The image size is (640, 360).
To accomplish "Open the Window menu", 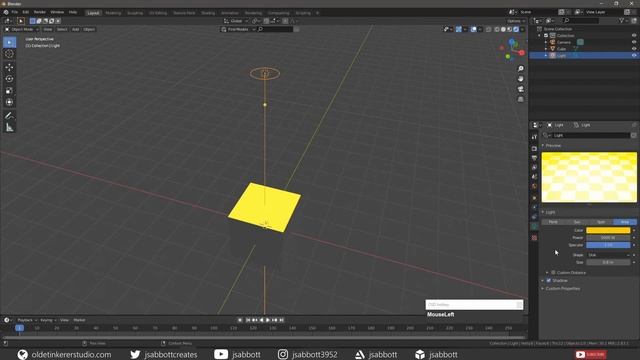I will 57,12.
